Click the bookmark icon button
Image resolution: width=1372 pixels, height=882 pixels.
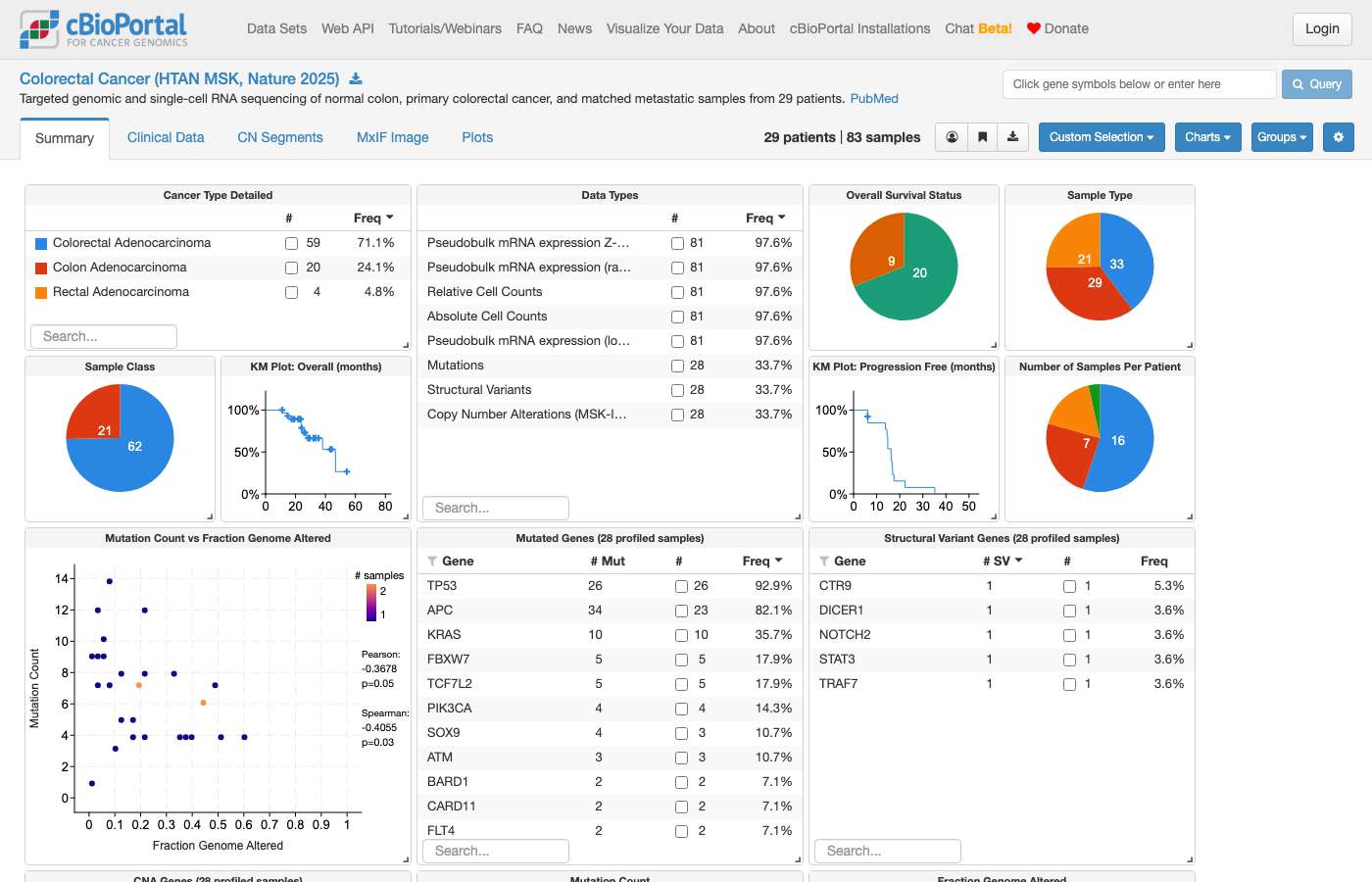coord(982,137)
